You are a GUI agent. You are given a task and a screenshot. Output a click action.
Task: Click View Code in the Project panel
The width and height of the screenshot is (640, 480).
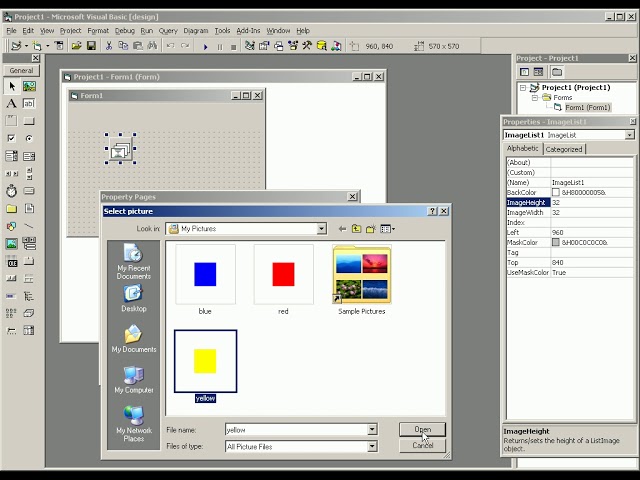[x=524, y=72]
